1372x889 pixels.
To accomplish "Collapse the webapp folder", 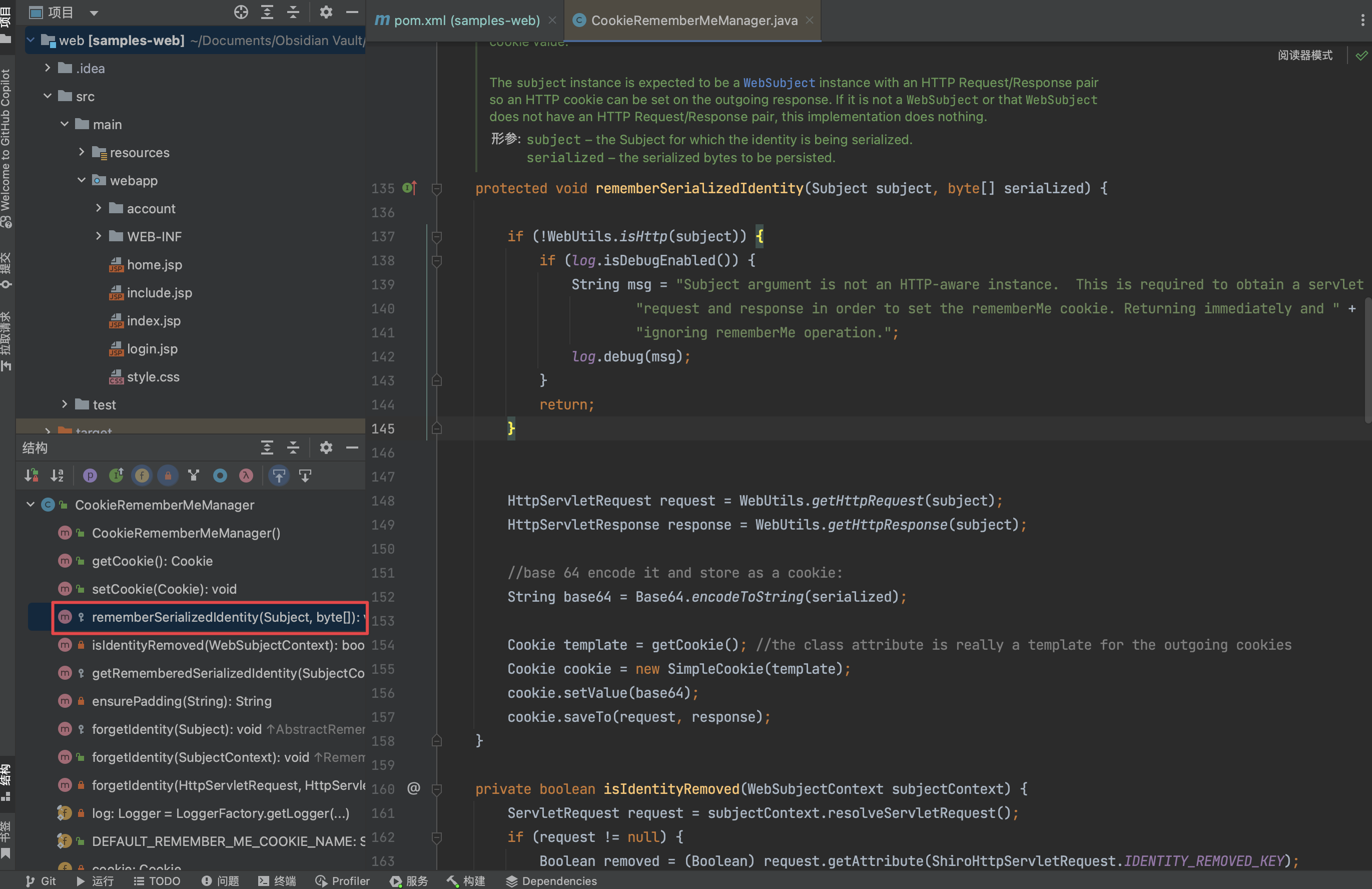I will click(81, 180).
